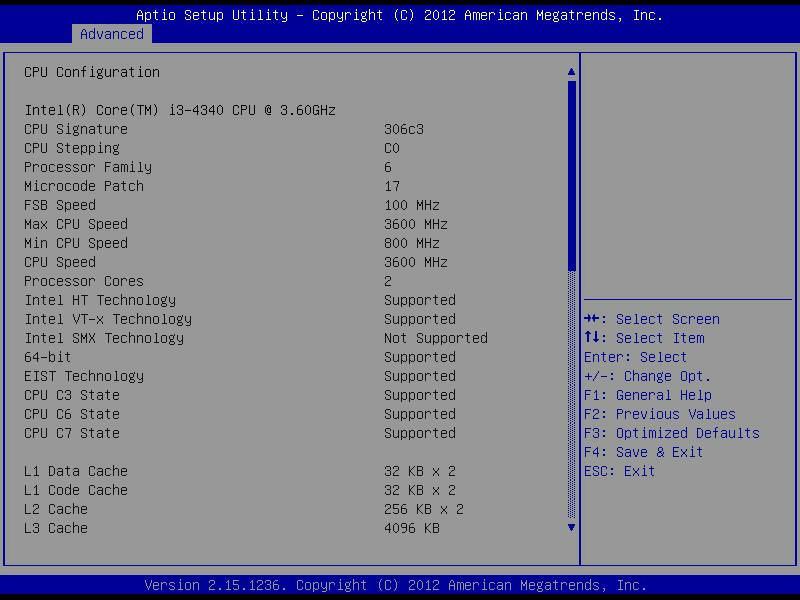Click 'Supported' value for CPU C7 State
The width and height of the screenshot is (800, 600).
click(420, 433)
